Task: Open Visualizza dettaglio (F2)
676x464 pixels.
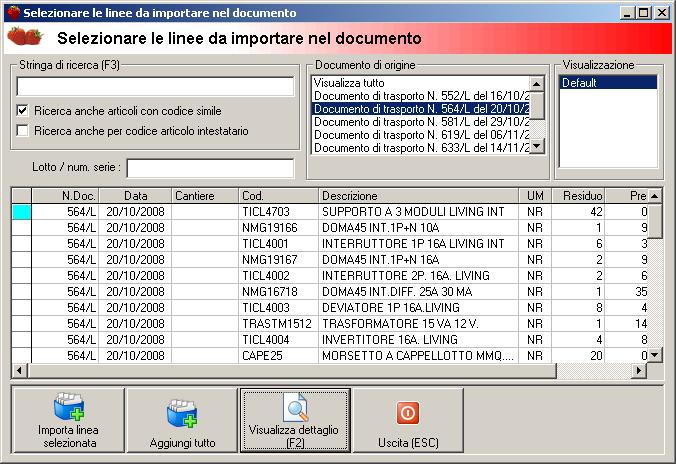Action: pos(295,420)
